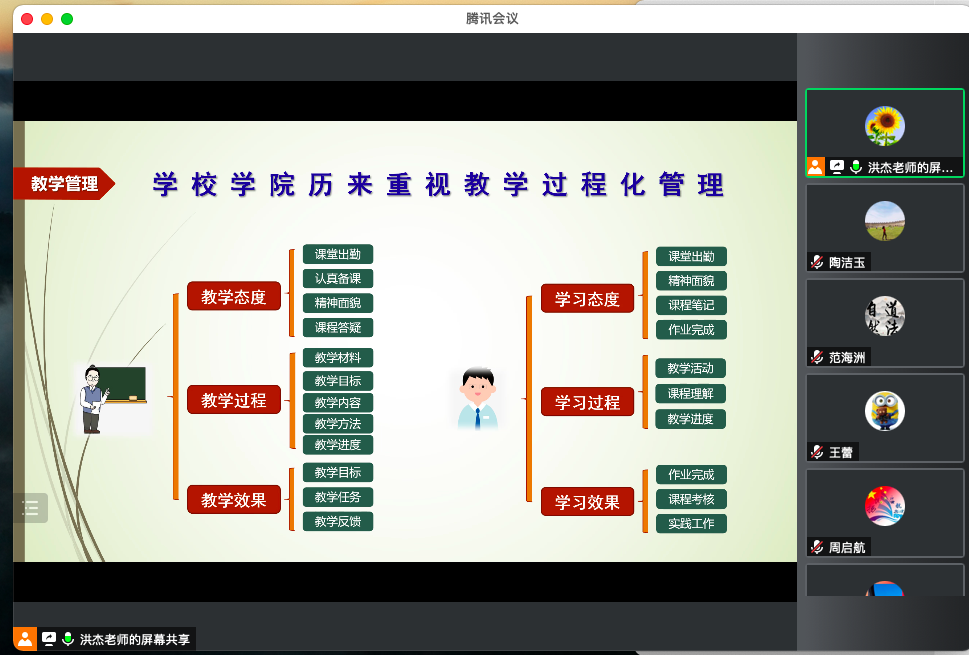Viewport: 969px width, 655px height.
Task: Click screen-share icon in bottom status bar
Action: [49, 639]
